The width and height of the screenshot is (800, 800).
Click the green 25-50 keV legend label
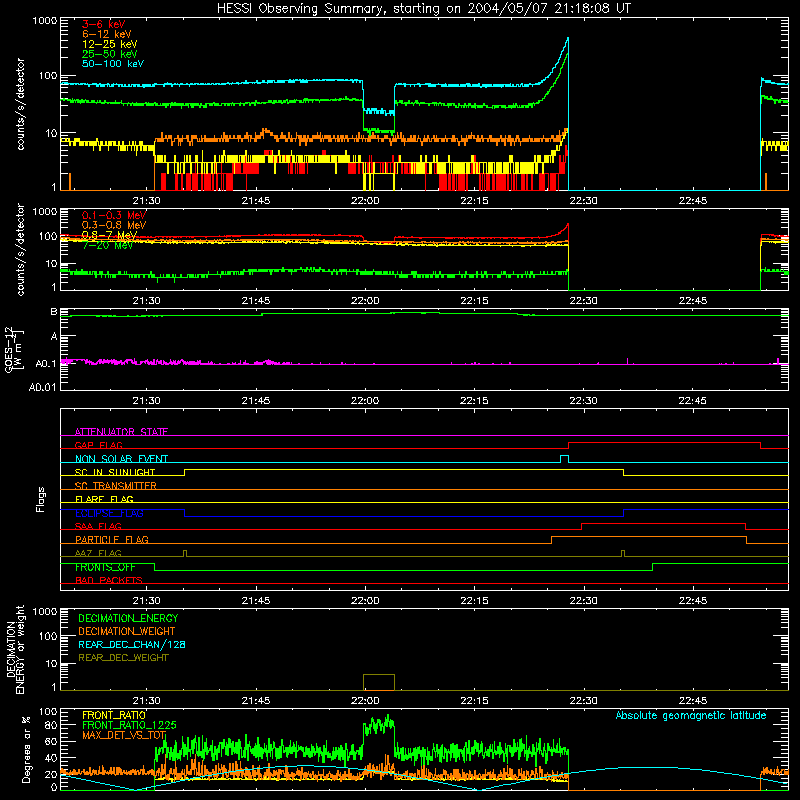point(109,54)
